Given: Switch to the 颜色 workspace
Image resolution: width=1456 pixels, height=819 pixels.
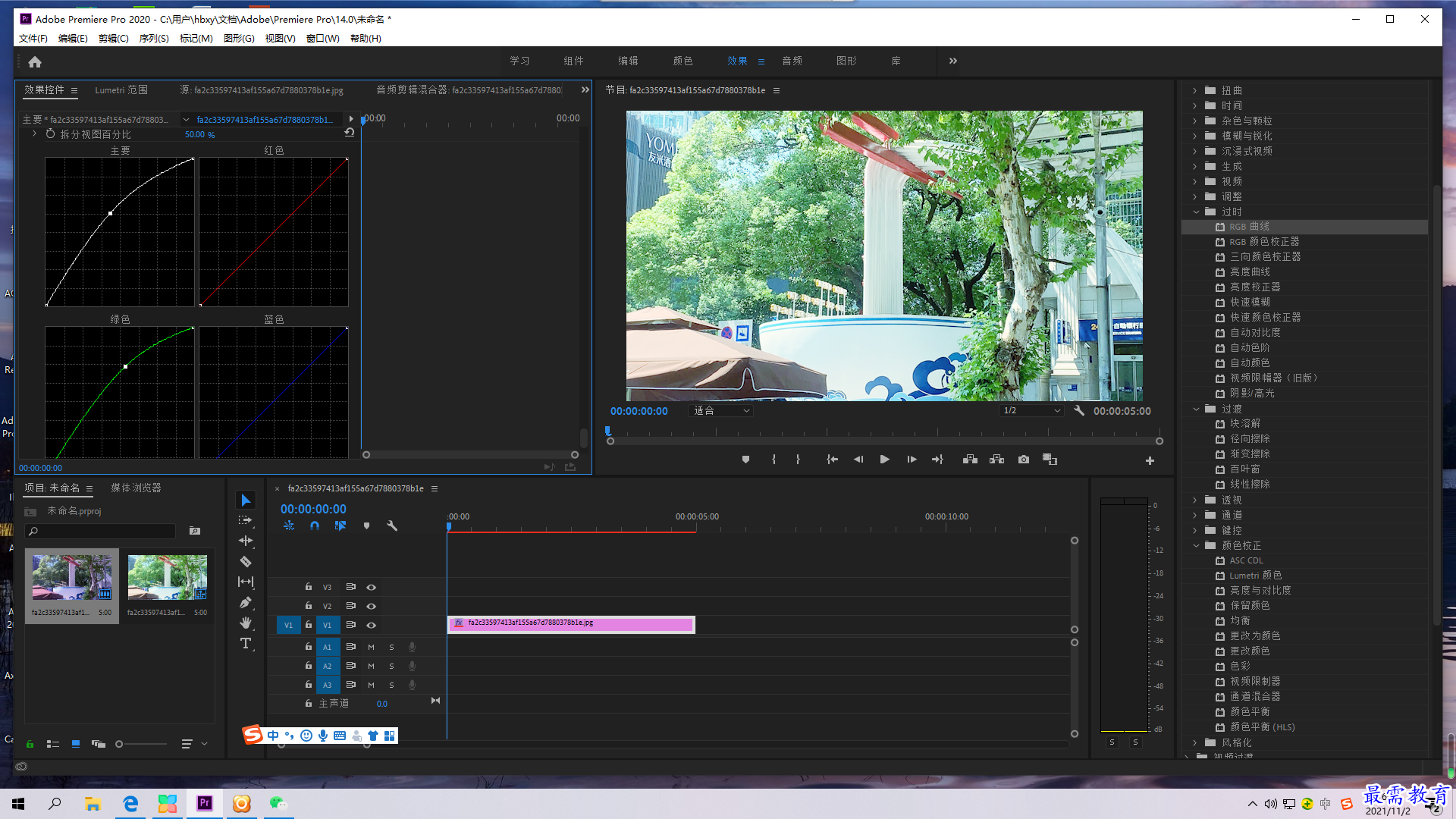Looking at the screenshot, I should click(x=682, y=61).
